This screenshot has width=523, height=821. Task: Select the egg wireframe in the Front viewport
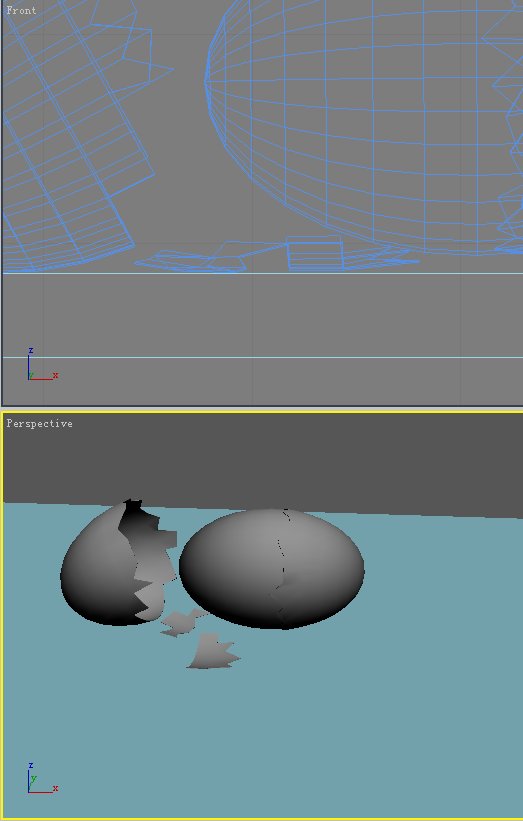[x=361, y=126]
